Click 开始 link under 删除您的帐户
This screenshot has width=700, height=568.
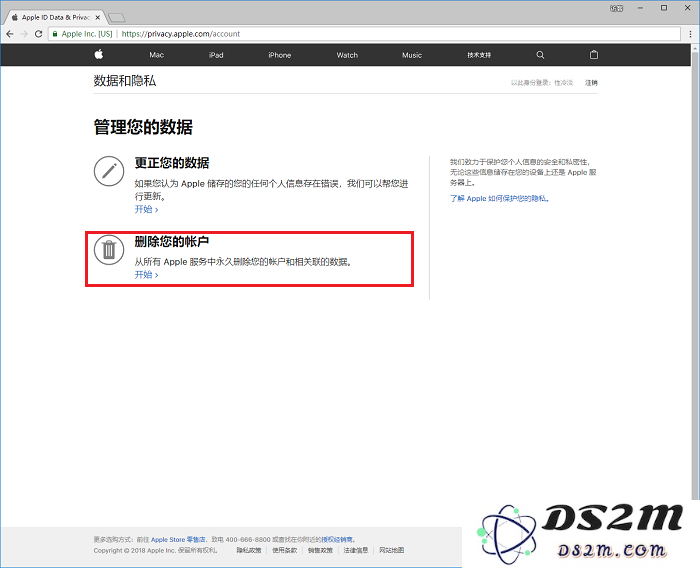[146, 274]
